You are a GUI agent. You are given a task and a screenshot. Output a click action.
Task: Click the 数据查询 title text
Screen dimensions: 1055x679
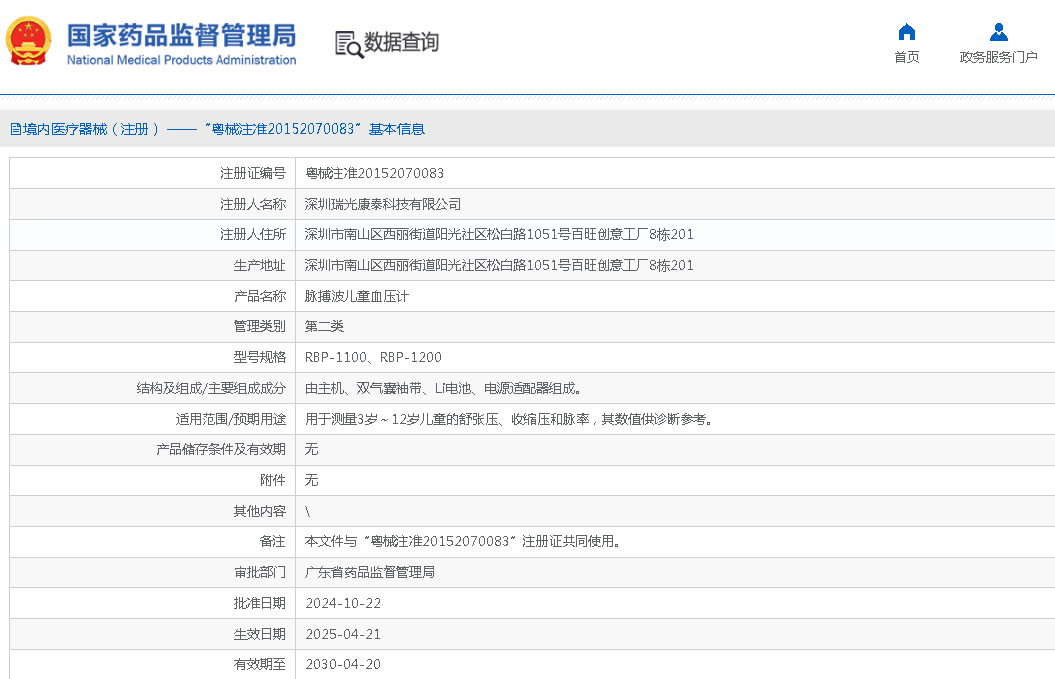[x=401, y=43]
